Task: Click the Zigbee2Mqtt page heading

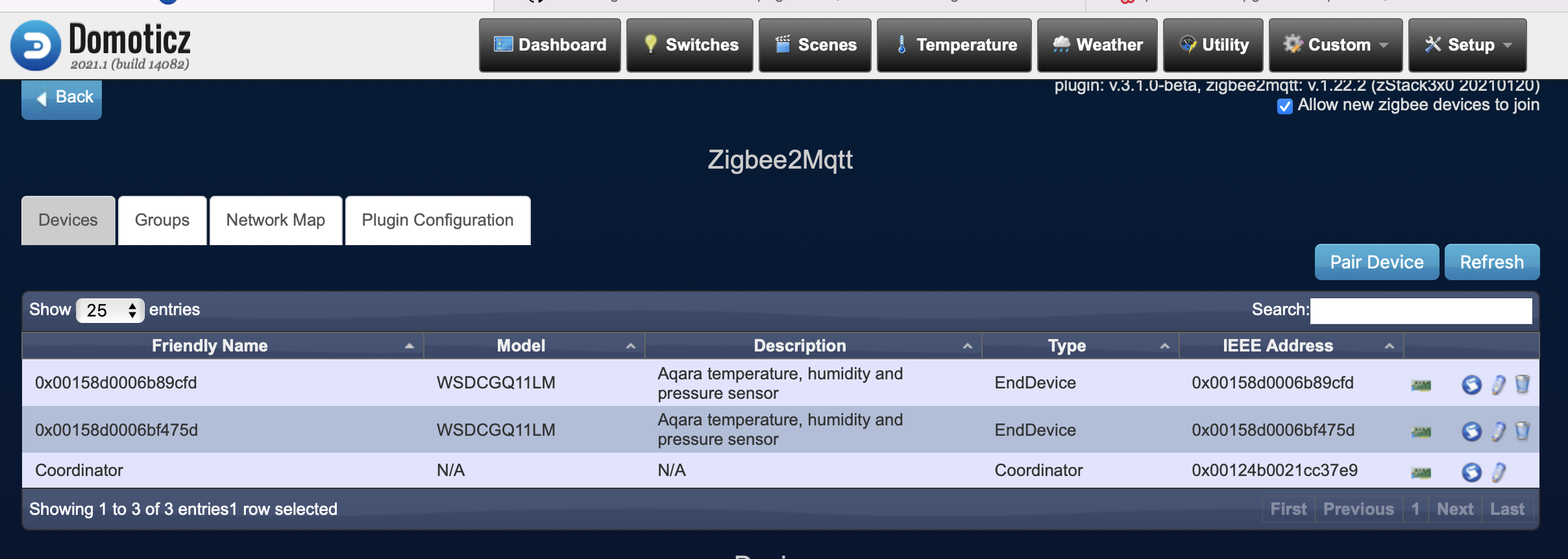Action: pos(780,160)
